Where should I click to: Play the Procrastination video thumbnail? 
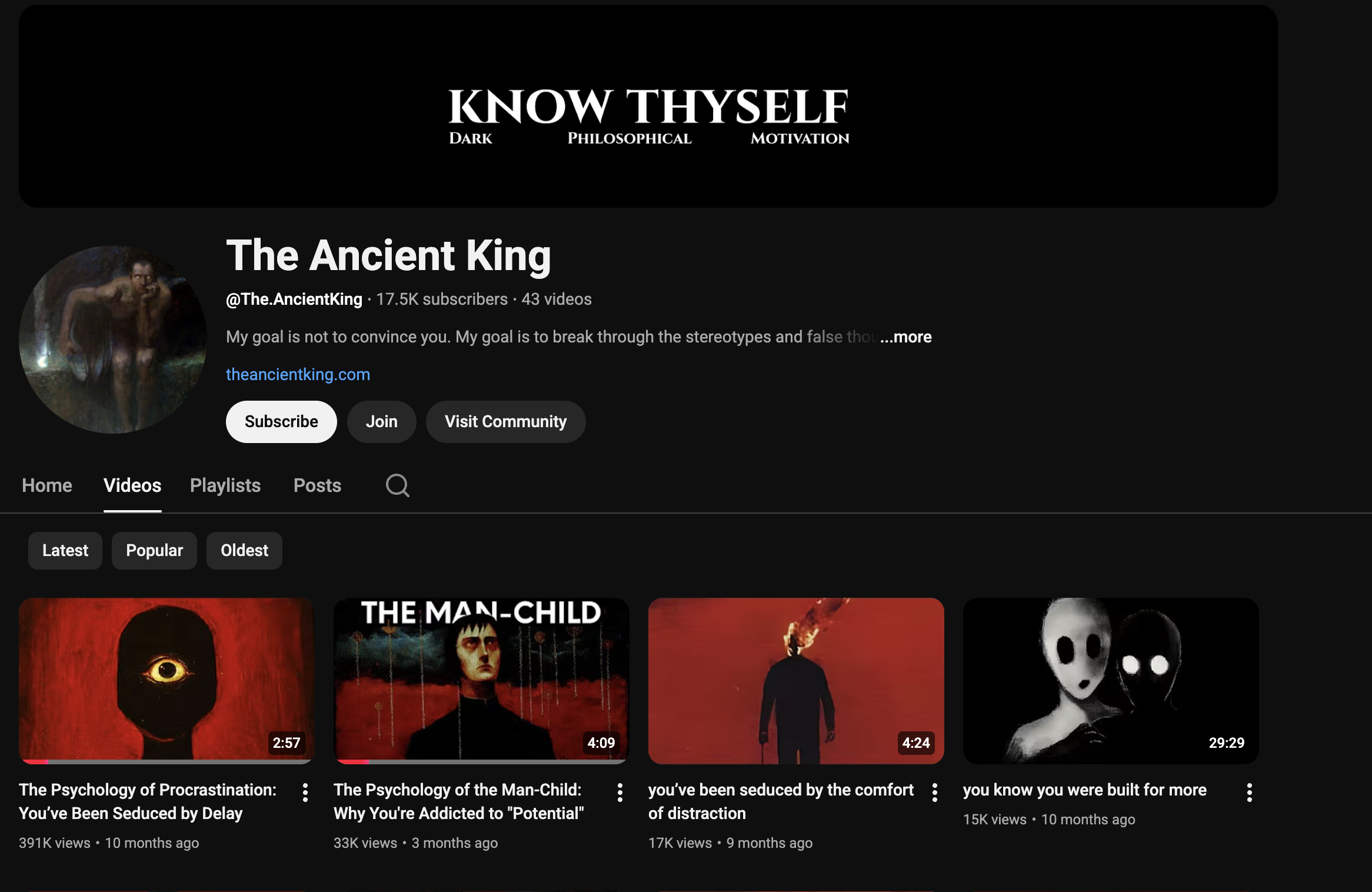(x=166, y=681)
